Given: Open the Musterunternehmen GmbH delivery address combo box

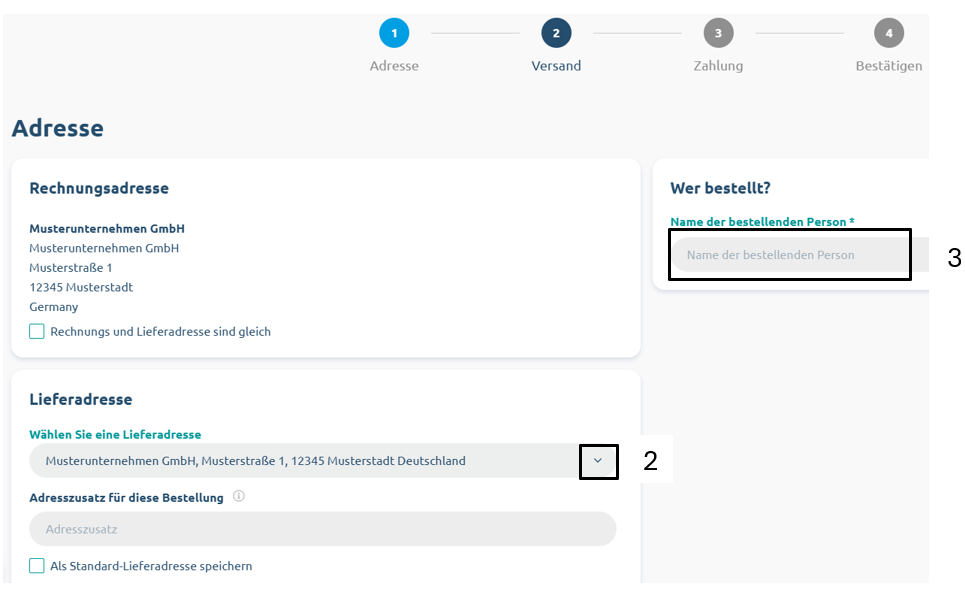Looking at the screenshot, I should pyautogui.click(x=322, y=460).
